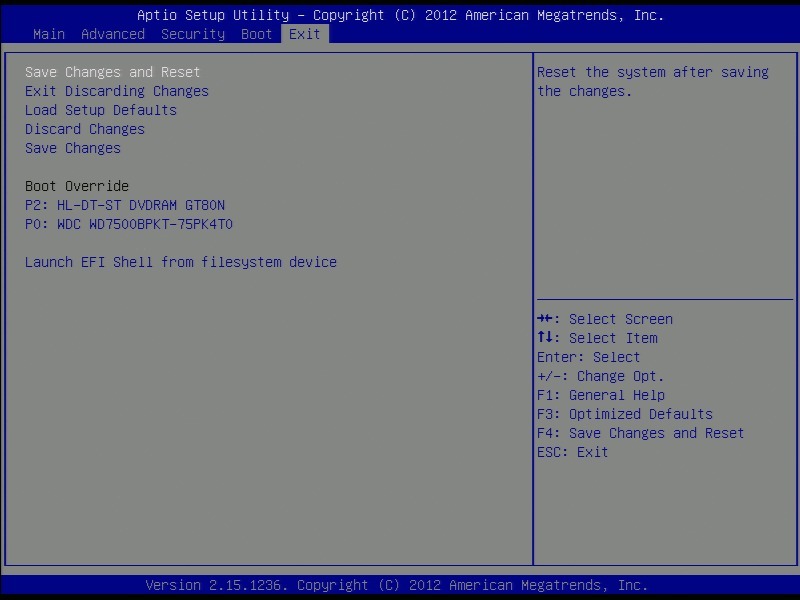Image resolution: width=800 pixels, height=600 pixels.
Task: Select the Discard Changes entry
Action: (85, 129)
